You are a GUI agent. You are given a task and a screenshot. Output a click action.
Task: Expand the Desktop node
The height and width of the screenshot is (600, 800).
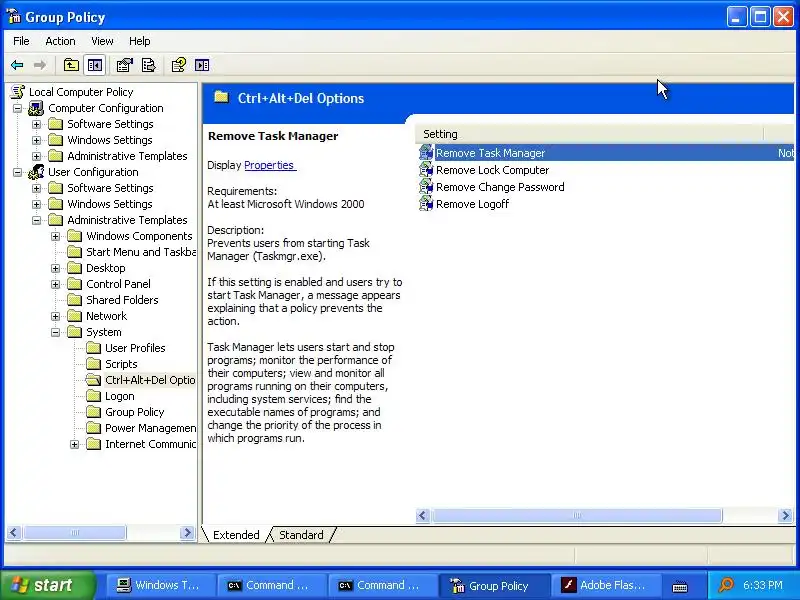(56, 268)
